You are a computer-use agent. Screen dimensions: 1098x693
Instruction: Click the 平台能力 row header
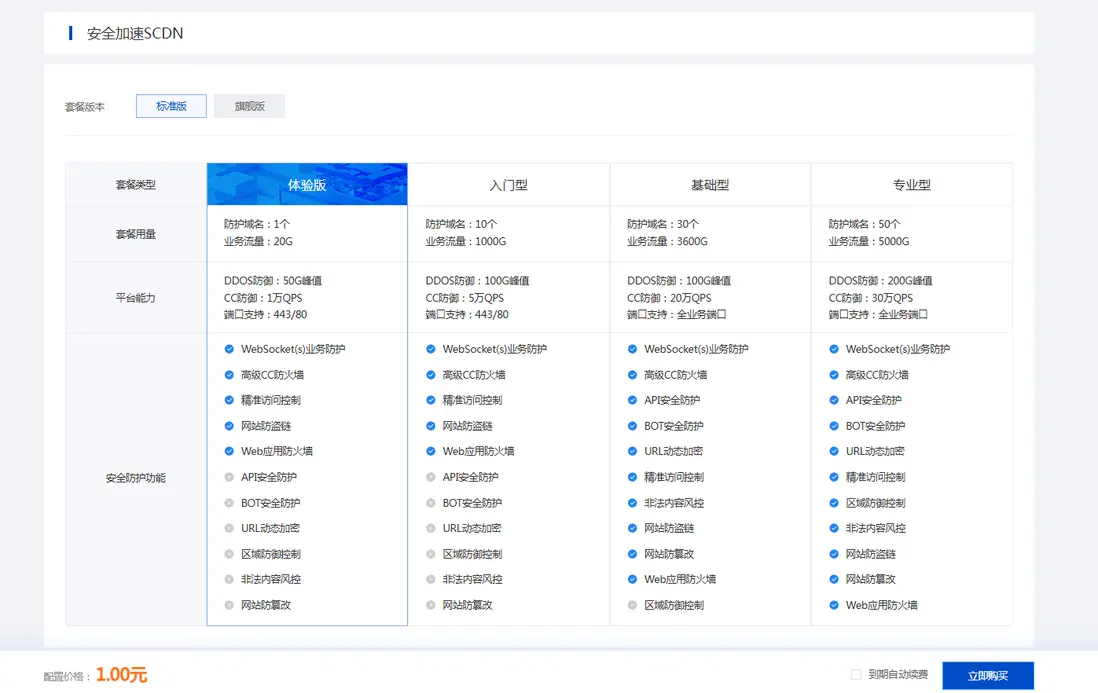pos(136,298)
